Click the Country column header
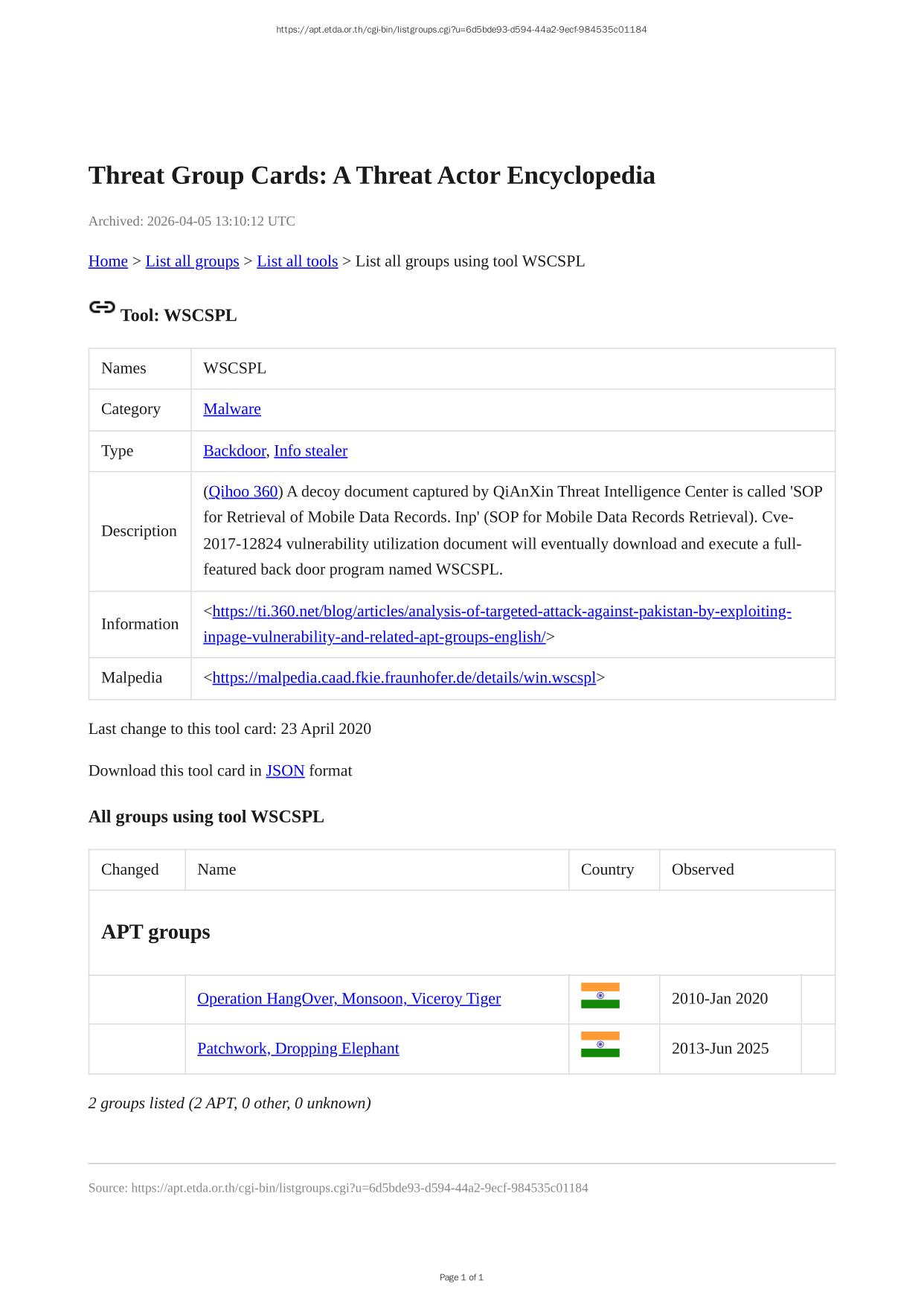Screen dimensions: 924x1307 (x=607, y=870)
